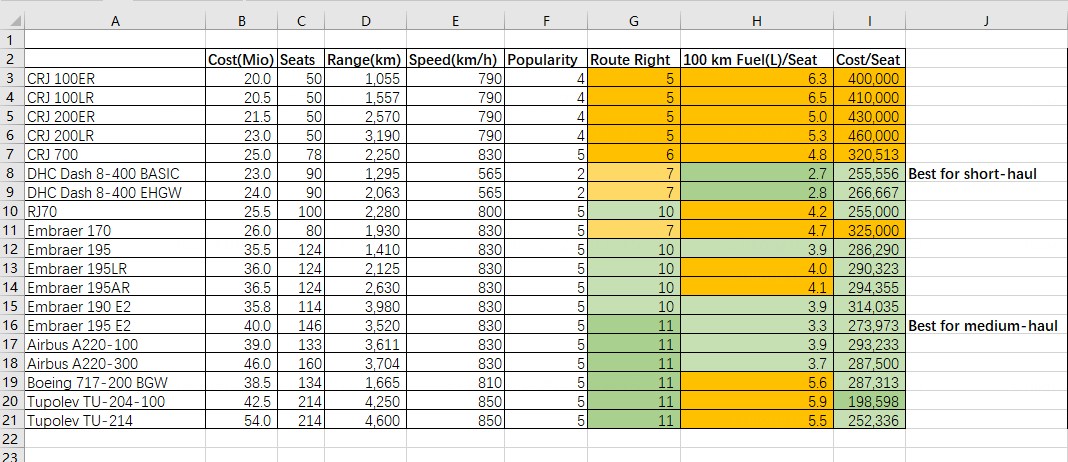The width and height of the screenshot is (1068, 462).
Task: Select the 4,600 range cell
Action: (x=366, y=421)
